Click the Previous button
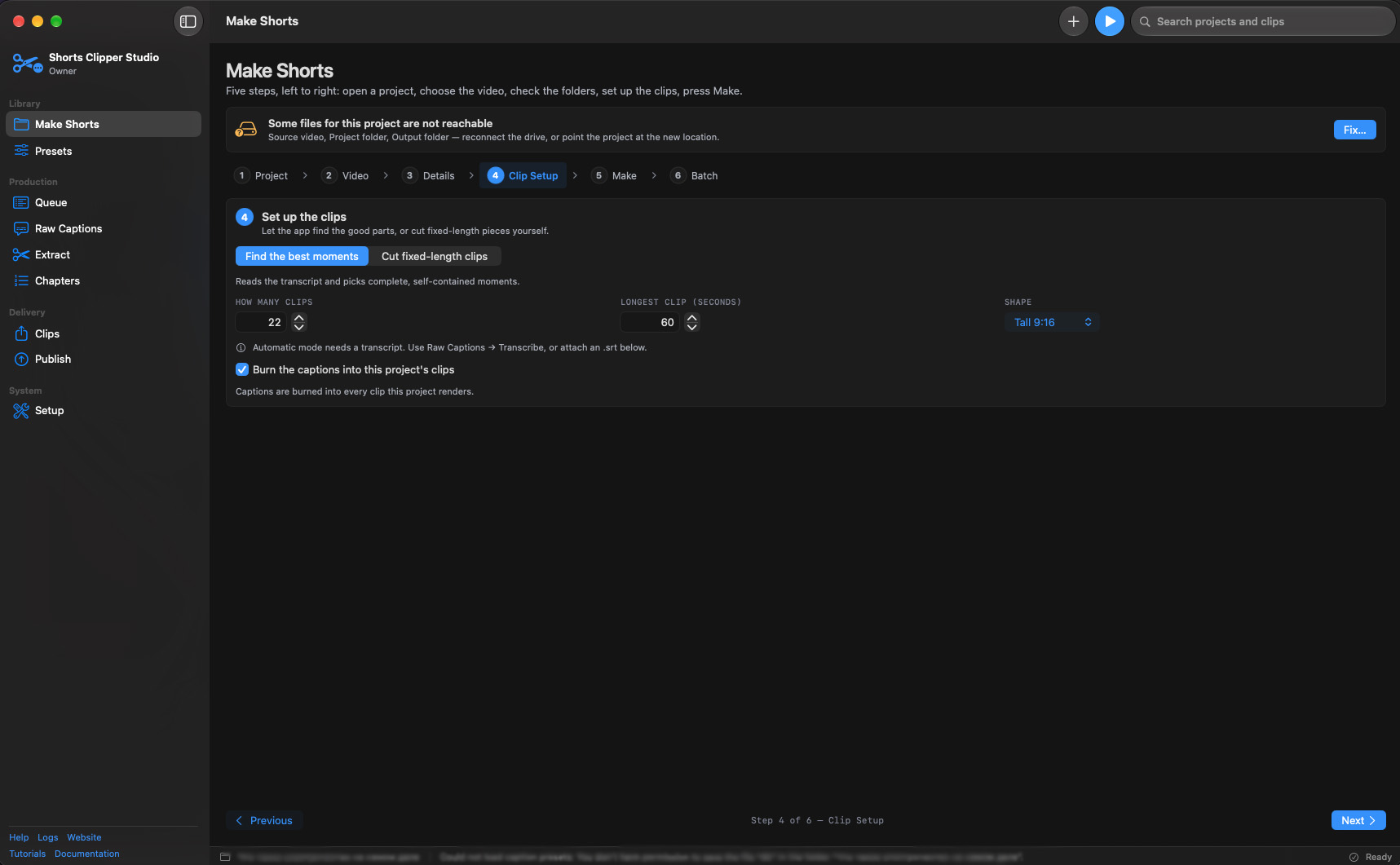This screenshot has height=865, width=1400. click(264, 820)
